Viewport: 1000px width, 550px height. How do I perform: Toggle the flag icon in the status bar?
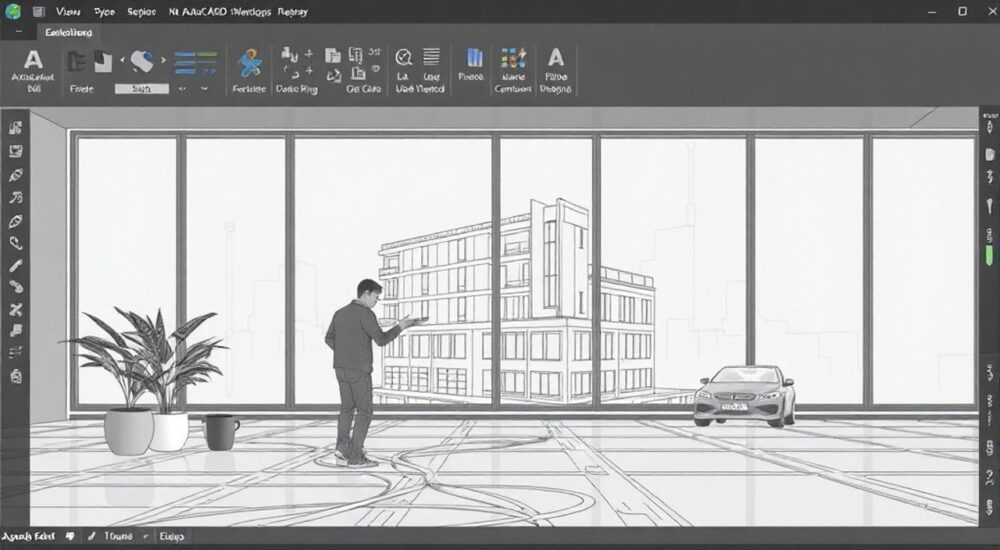(70, 537)
